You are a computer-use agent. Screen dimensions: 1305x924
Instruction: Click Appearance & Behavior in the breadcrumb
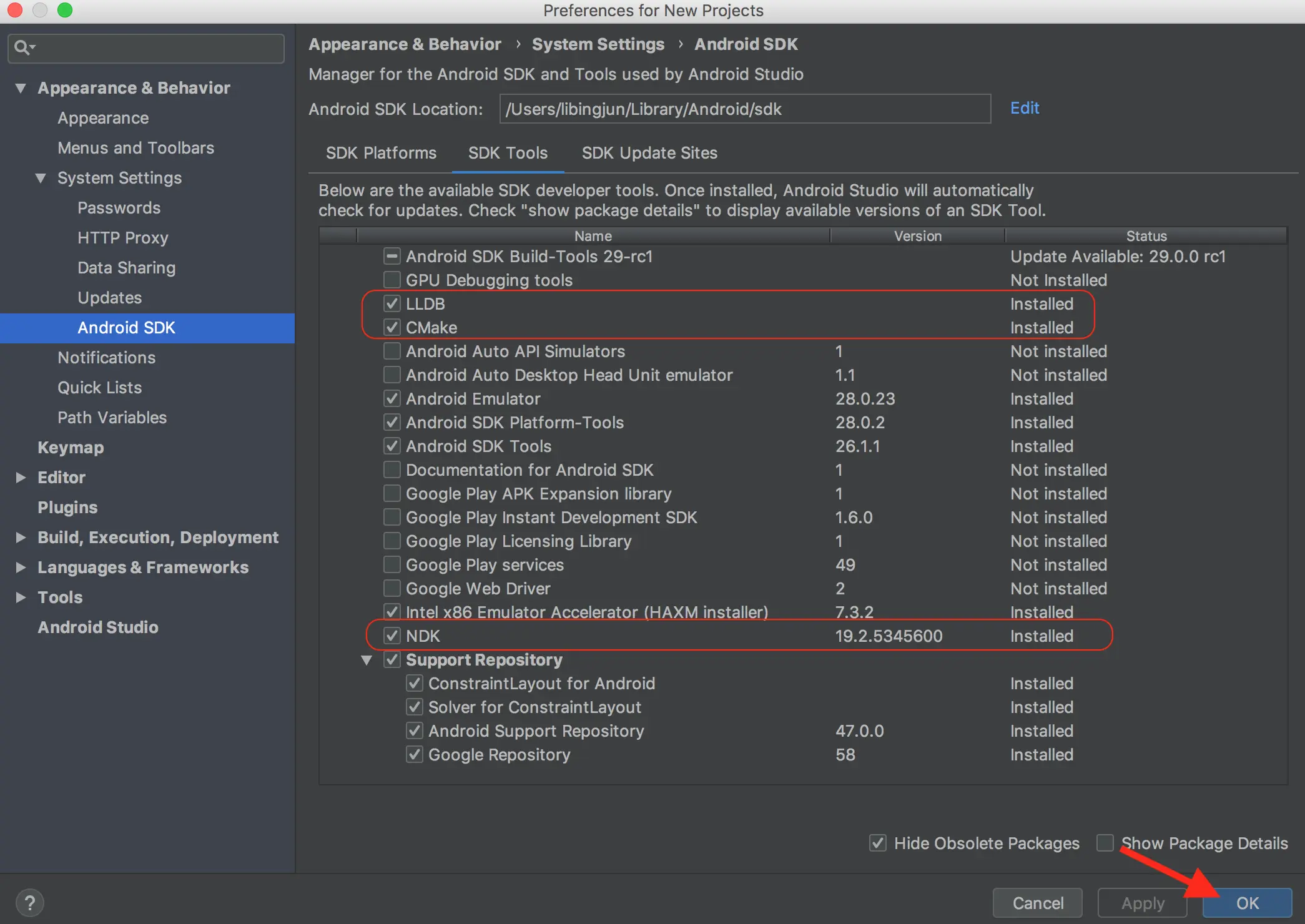[405, 44]
